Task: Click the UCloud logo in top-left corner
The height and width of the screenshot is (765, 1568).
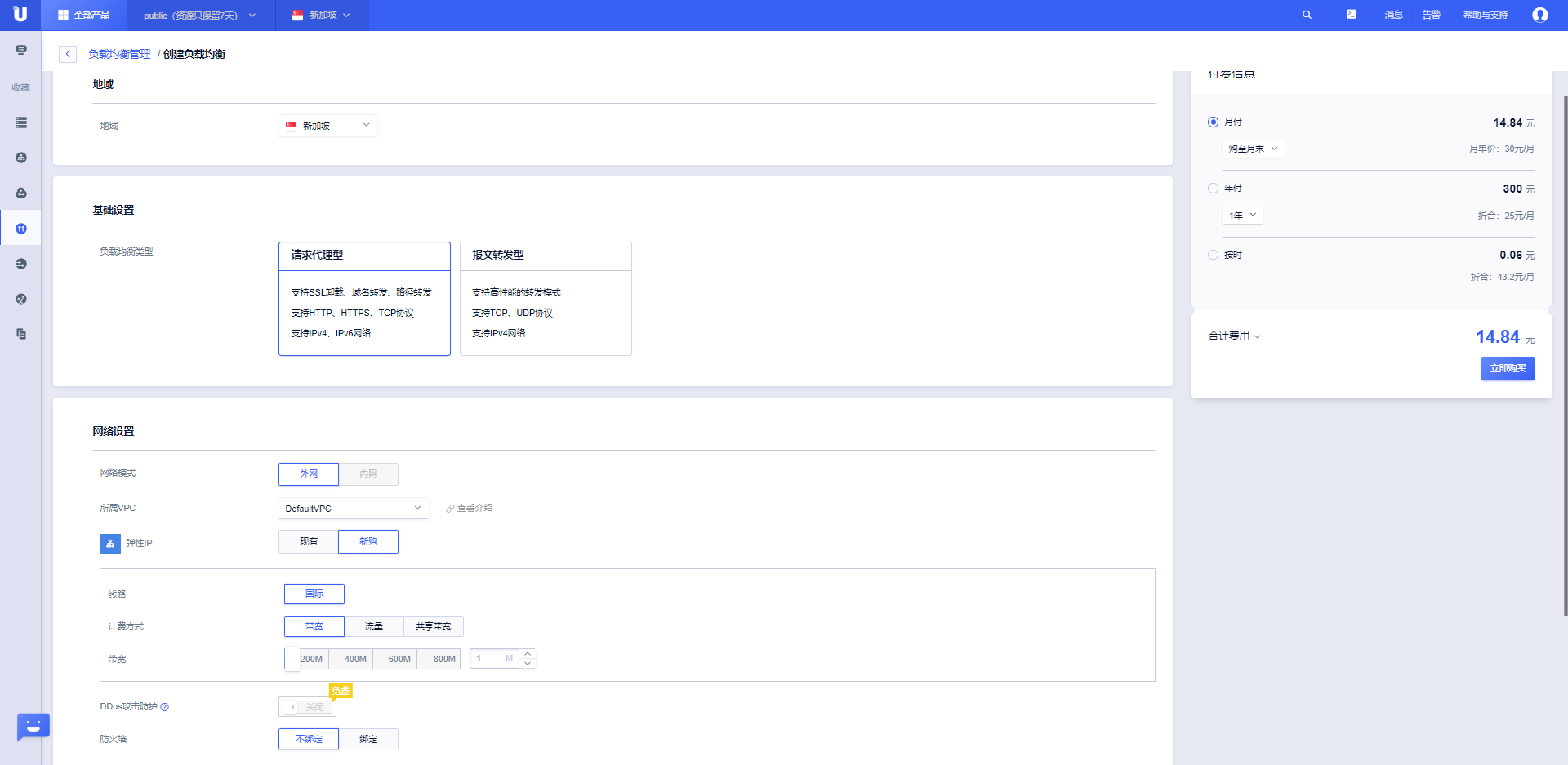Action: tap(20, 15)
